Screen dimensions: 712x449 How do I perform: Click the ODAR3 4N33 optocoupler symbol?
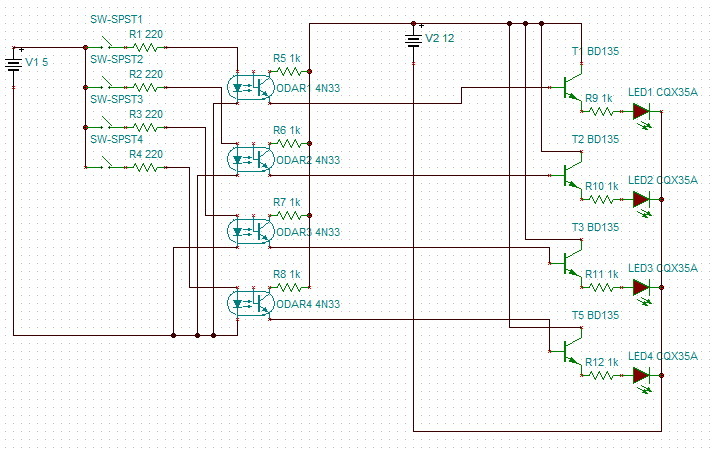[x=251, y=231]
